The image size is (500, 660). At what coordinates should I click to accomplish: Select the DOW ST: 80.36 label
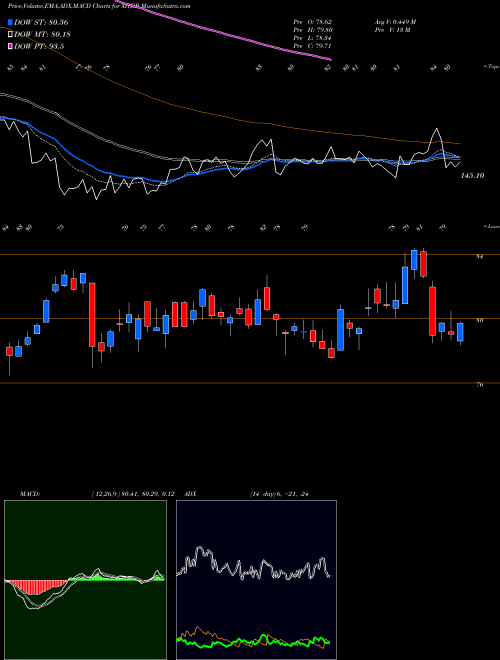tap(41, 22)
